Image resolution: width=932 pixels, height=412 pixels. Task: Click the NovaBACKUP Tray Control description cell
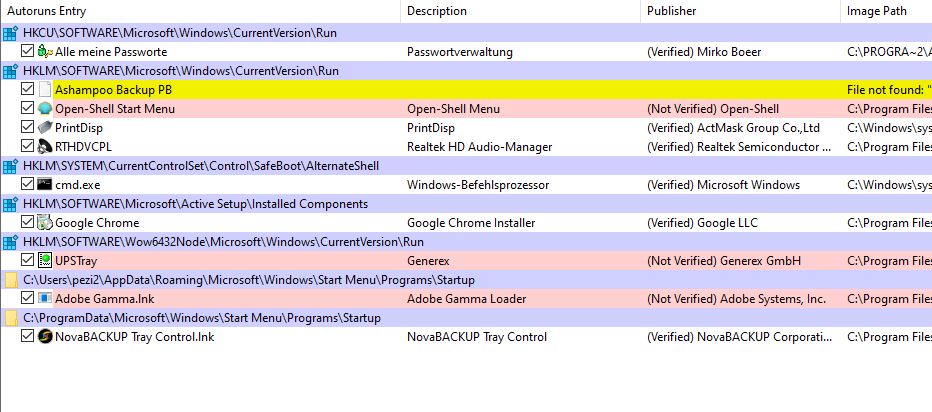click(x=477, y=337)
